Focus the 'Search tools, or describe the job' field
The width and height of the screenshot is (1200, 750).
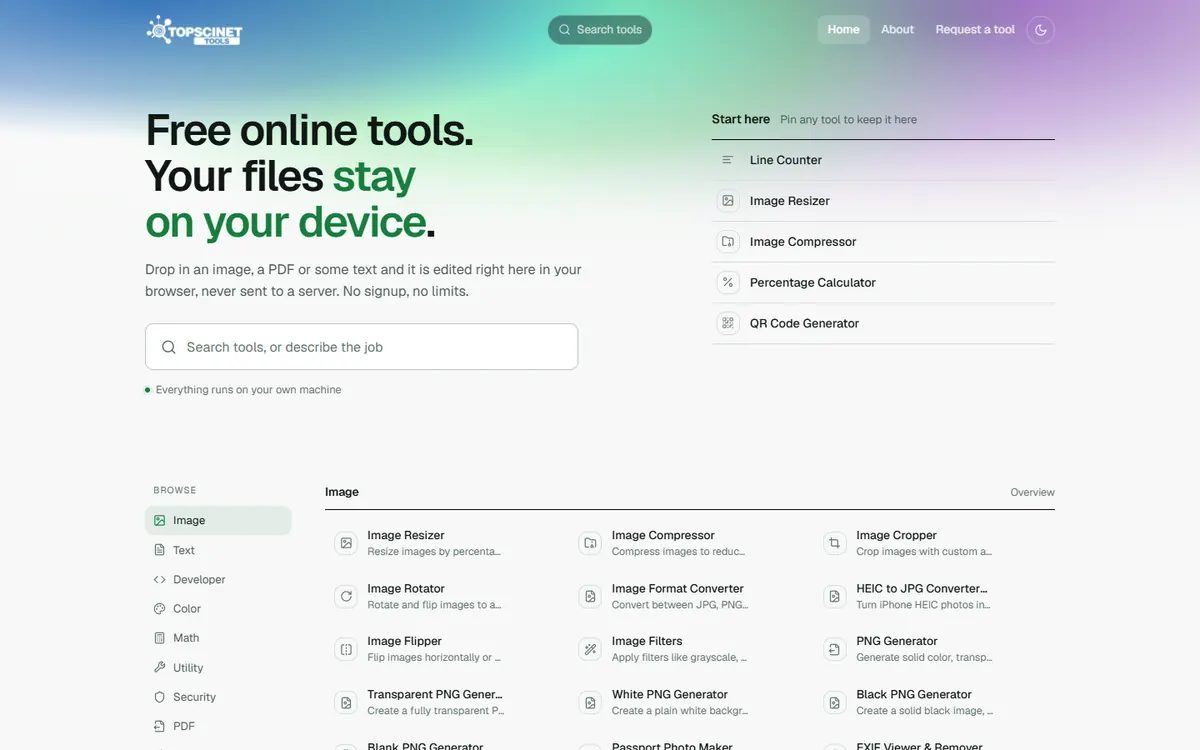click(x=361, y=347)
